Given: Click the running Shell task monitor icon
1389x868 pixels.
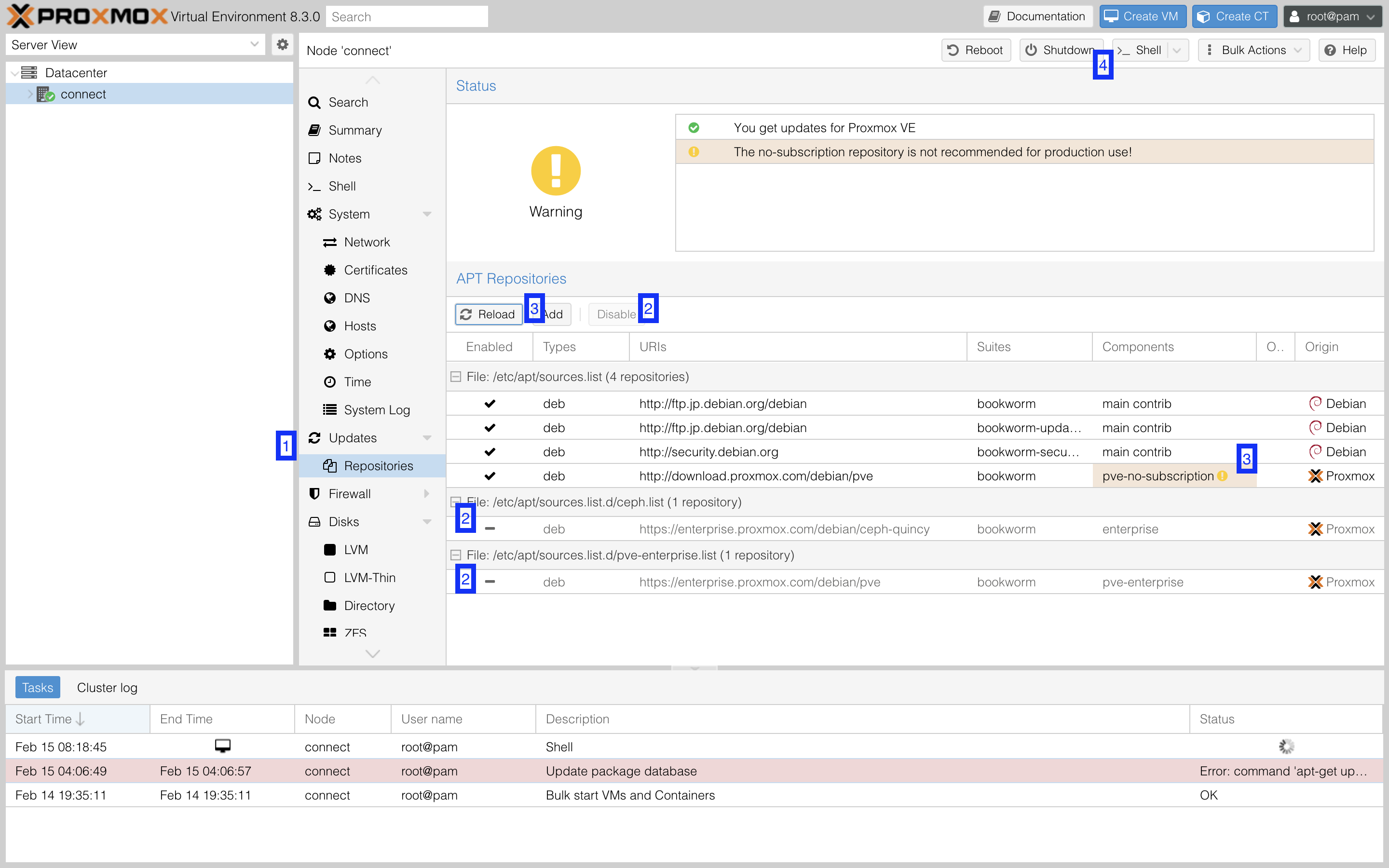Looking at the screenshot, I should (x=223, y=746).
